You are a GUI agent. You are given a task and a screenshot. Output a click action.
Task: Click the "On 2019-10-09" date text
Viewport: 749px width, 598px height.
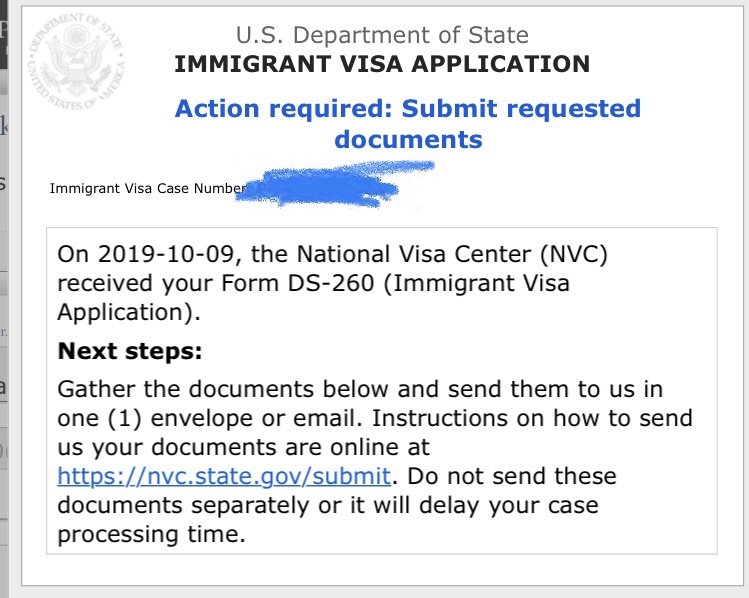click(x=131, y=254)
